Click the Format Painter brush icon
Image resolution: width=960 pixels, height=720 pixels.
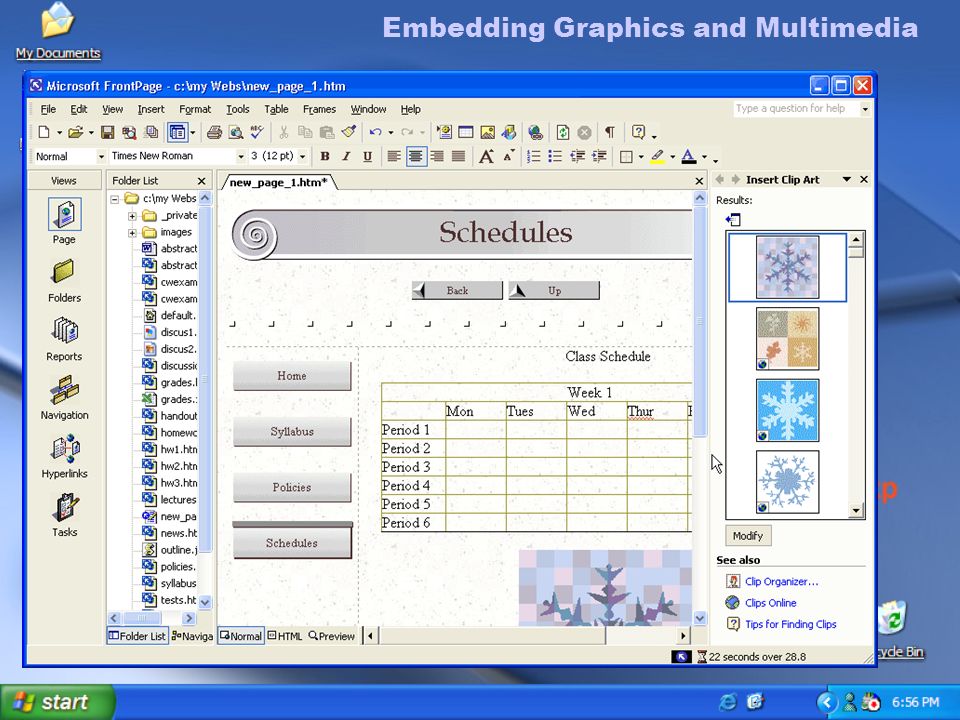point(349,132)
